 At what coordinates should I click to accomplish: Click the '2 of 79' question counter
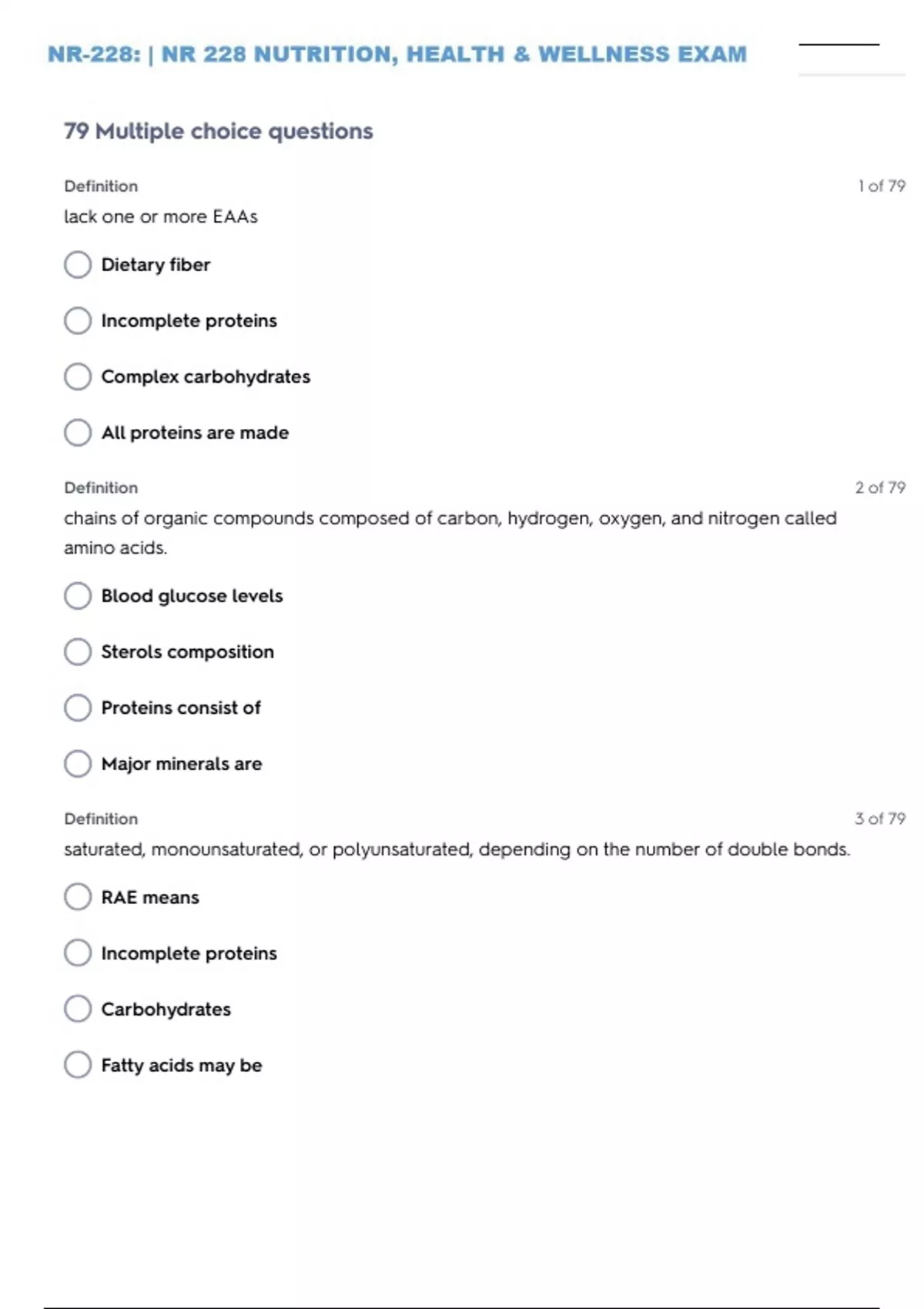pyautogui.click(x=879, y=487)
